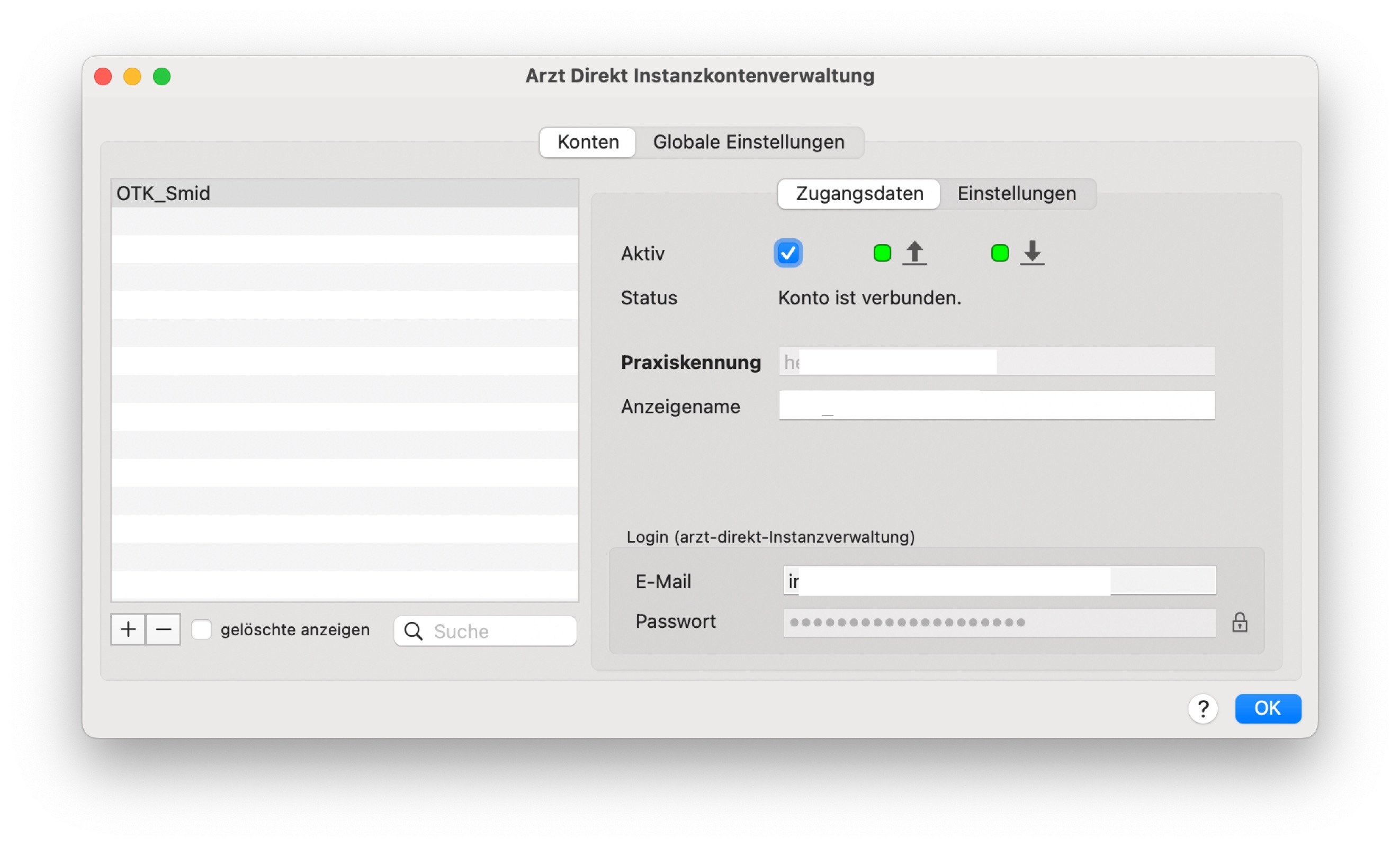This screenshot has height=847, width=1400.
Task: Remove selected account with minus button
Action: tap(164, 629)
